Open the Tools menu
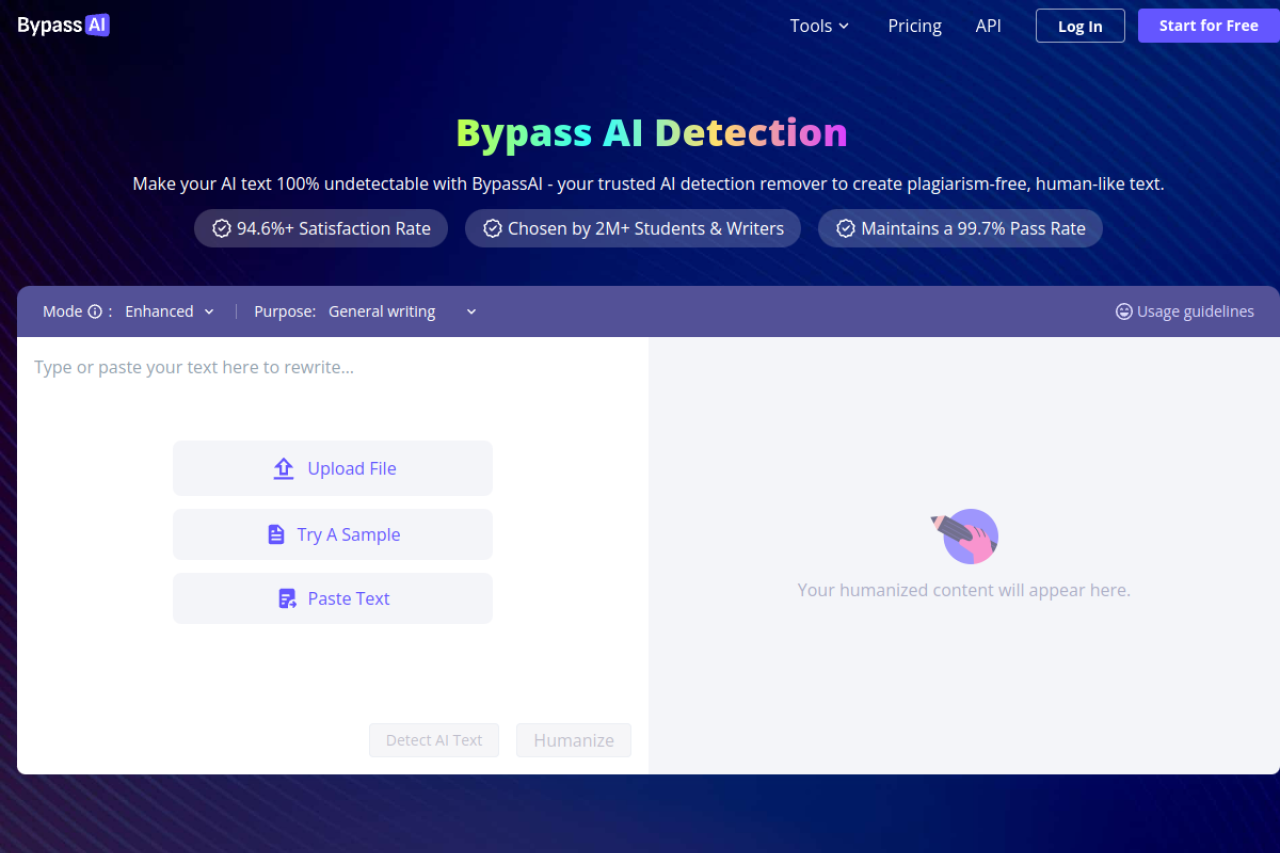This screenshot has height=853, width=1280. pyautogui.click(x=819, y=26)
